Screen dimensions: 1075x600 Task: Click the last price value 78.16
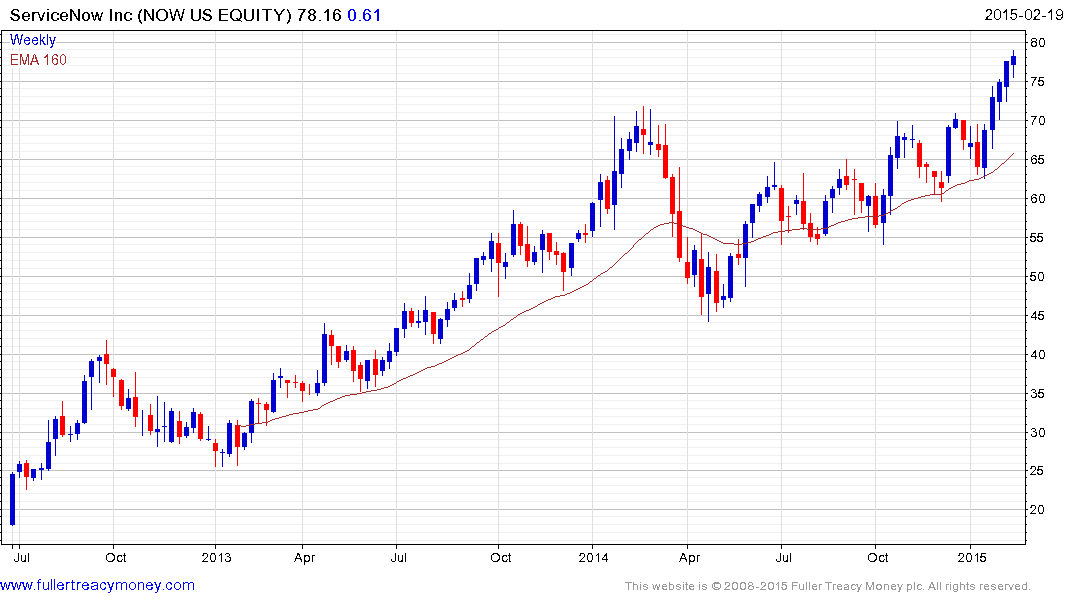pyautogui.click(x=319, y=15)
